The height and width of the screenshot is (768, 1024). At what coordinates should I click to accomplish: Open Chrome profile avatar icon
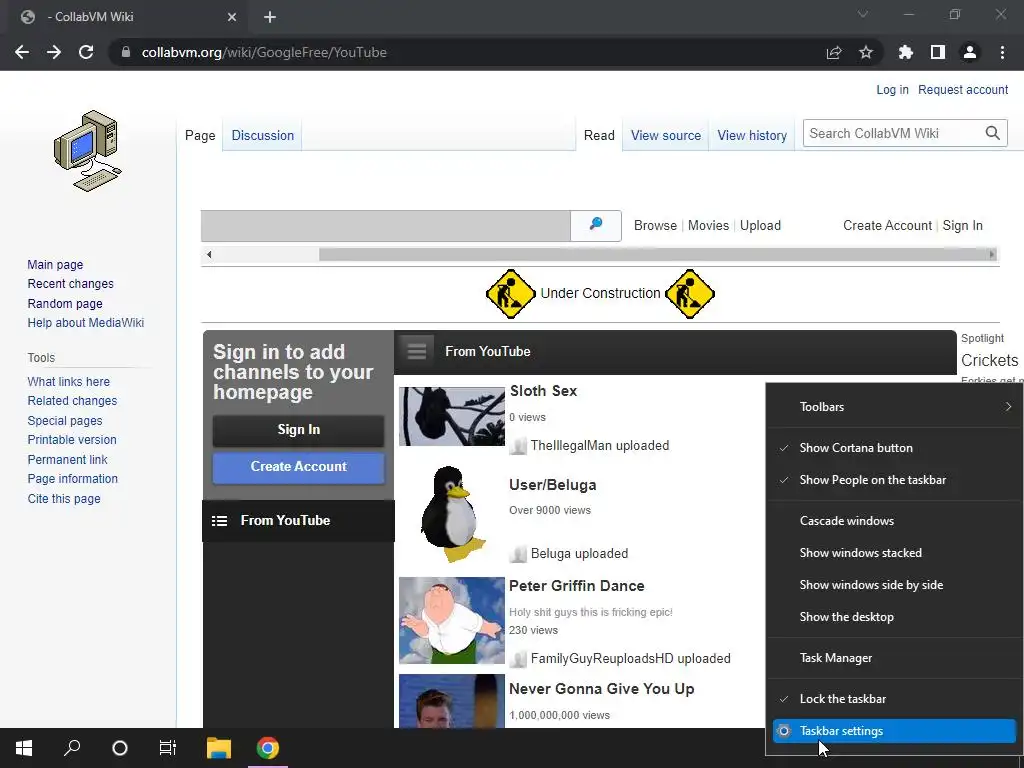pyautogui.click(x=970, y=52)
